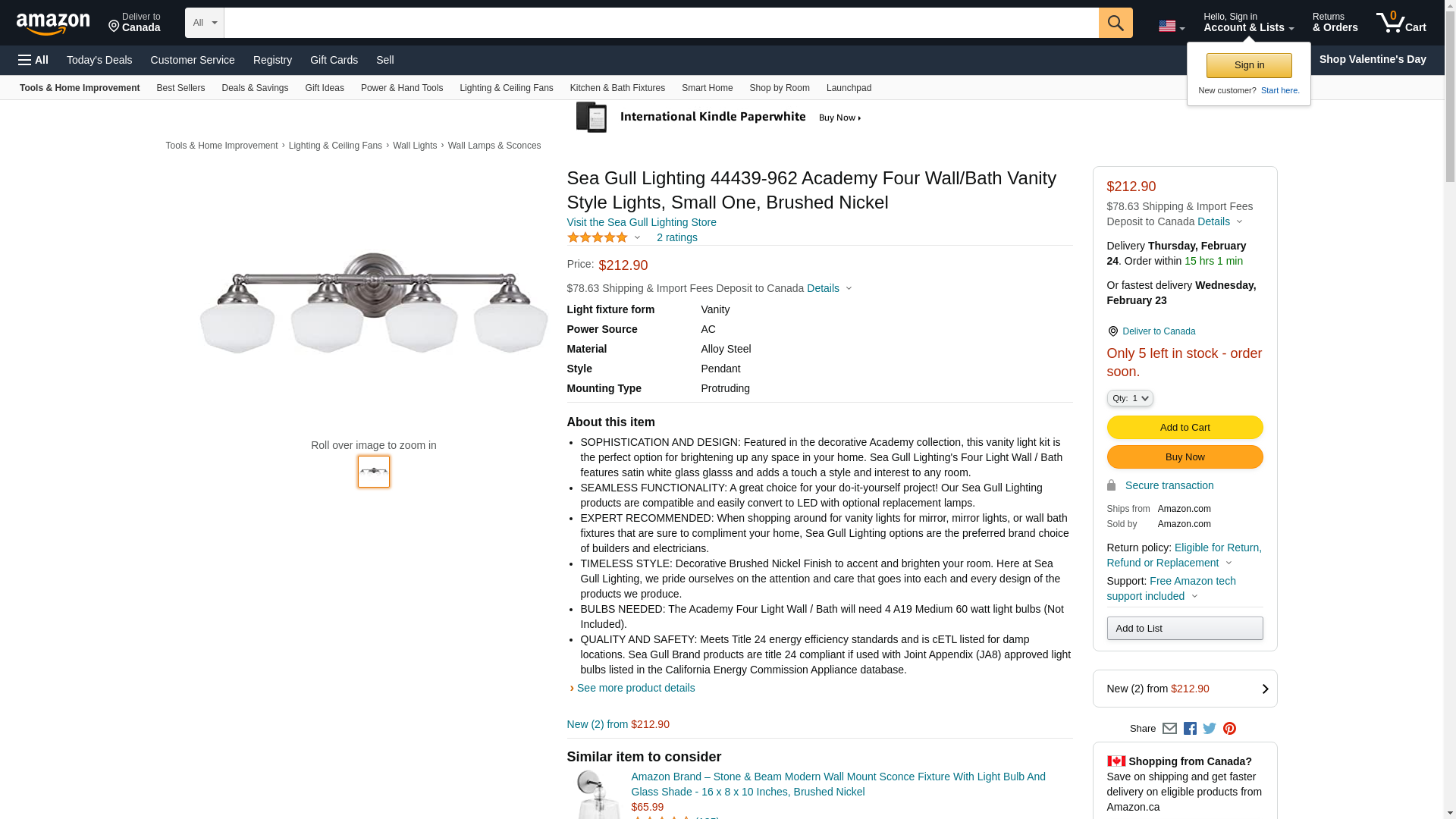This screenshot has height=819, width=1456.
Task: Open the cart icon
Action: 1401,23
